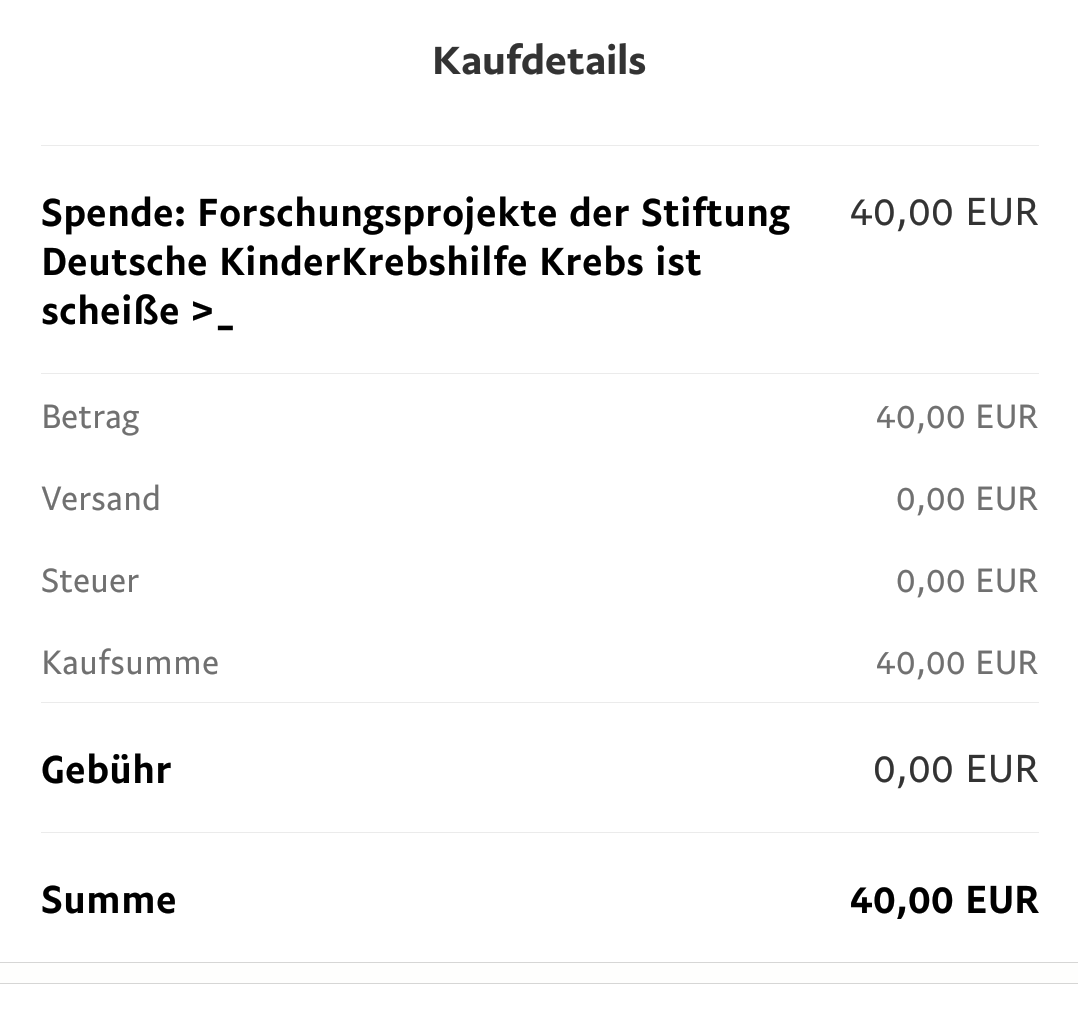This screenshot has height=1026, width=1078.
Task: Select the Steuer label
Action: 90,581
